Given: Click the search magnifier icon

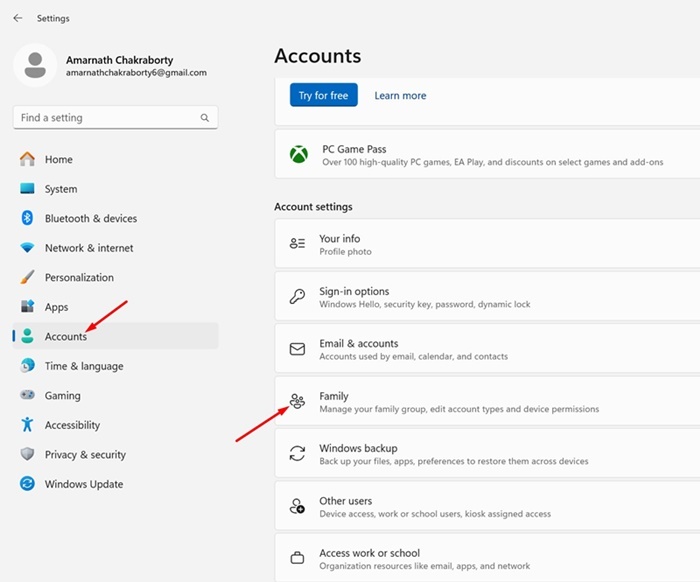Looking at the screenshot, I should pos(204,118).
